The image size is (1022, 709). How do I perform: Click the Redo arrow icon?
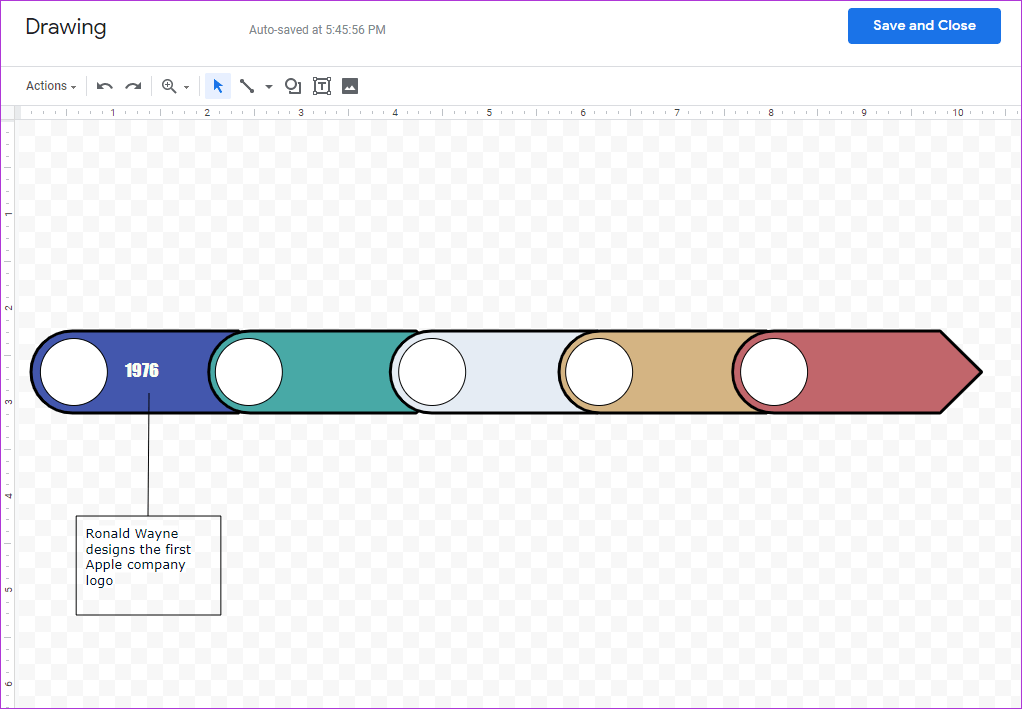pyautogui.click(x=133, y=86)
